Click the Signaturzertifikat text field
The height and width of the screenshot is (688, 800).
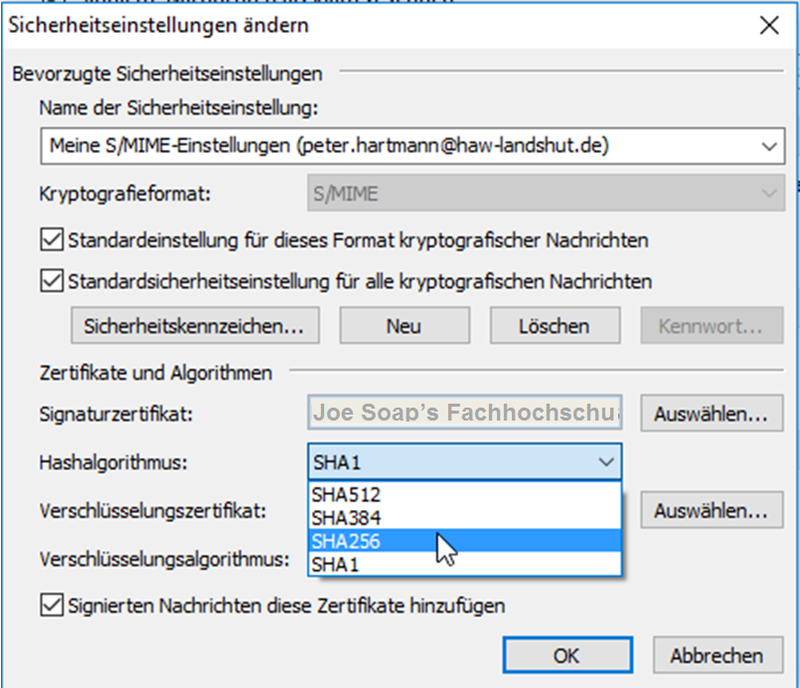pos(465,411)
